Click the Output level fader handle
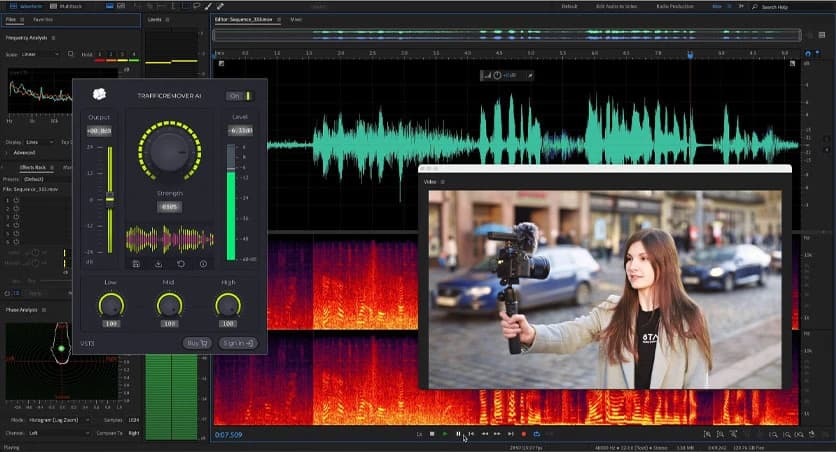836x452 pixels. pyautogui.click(x=109, y=197)
